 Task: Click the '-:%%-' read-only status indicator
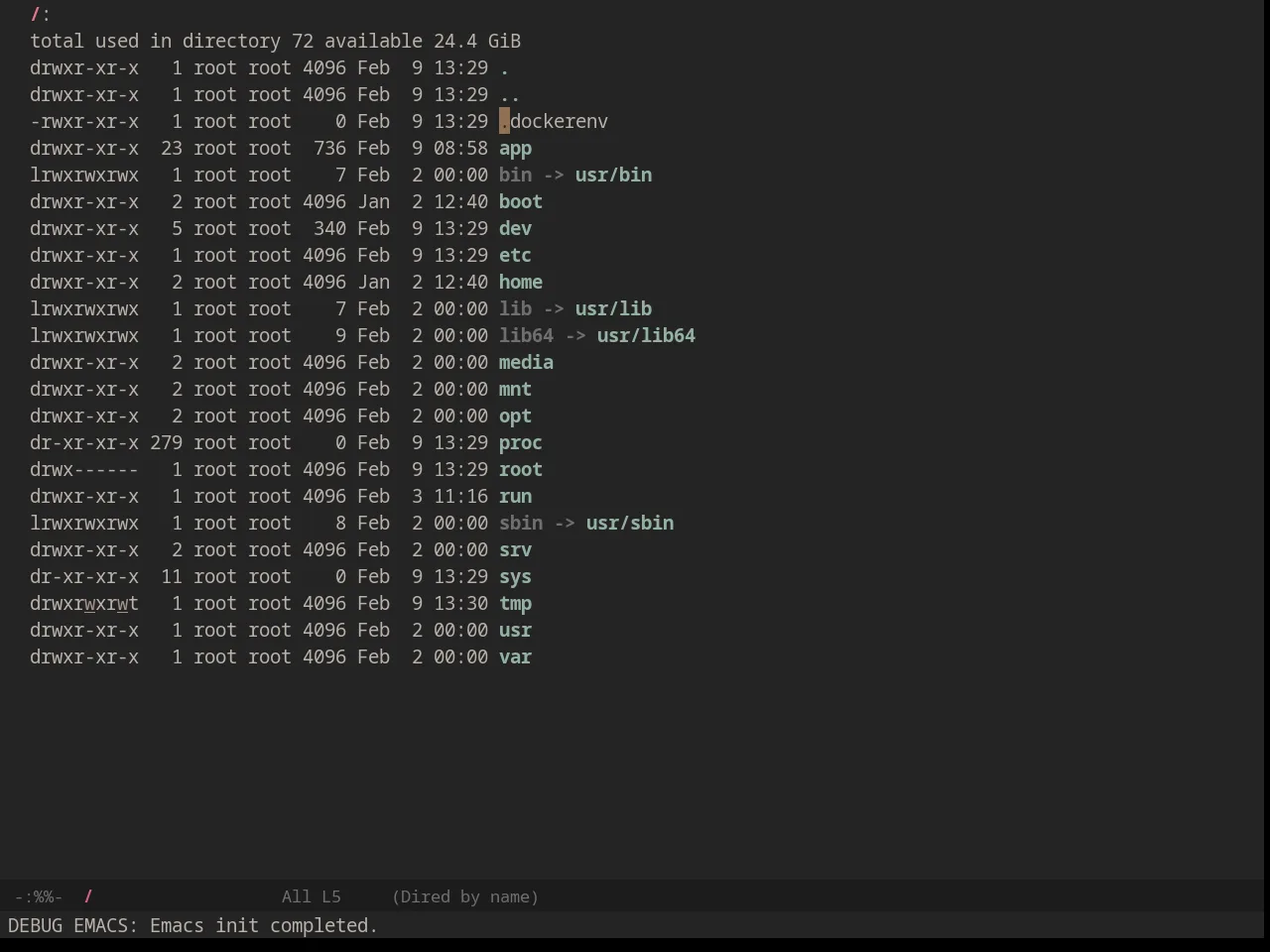tap(39, 896)
